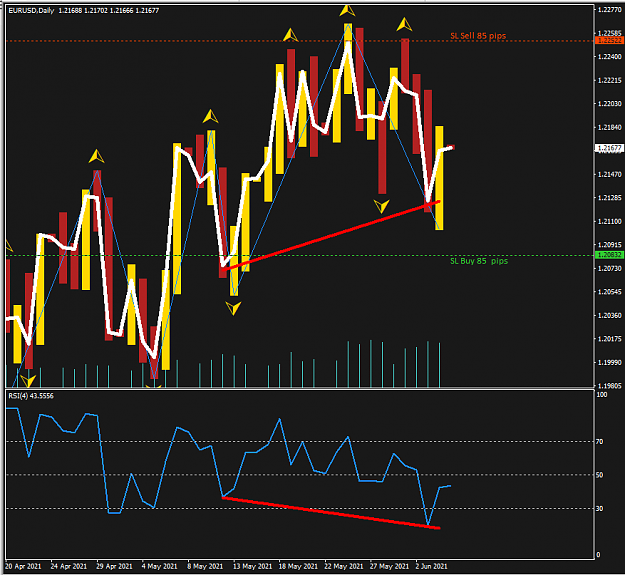Click the 1.21100 price axis label
This screenshot has width=625, height=575.
click(609, 221)
